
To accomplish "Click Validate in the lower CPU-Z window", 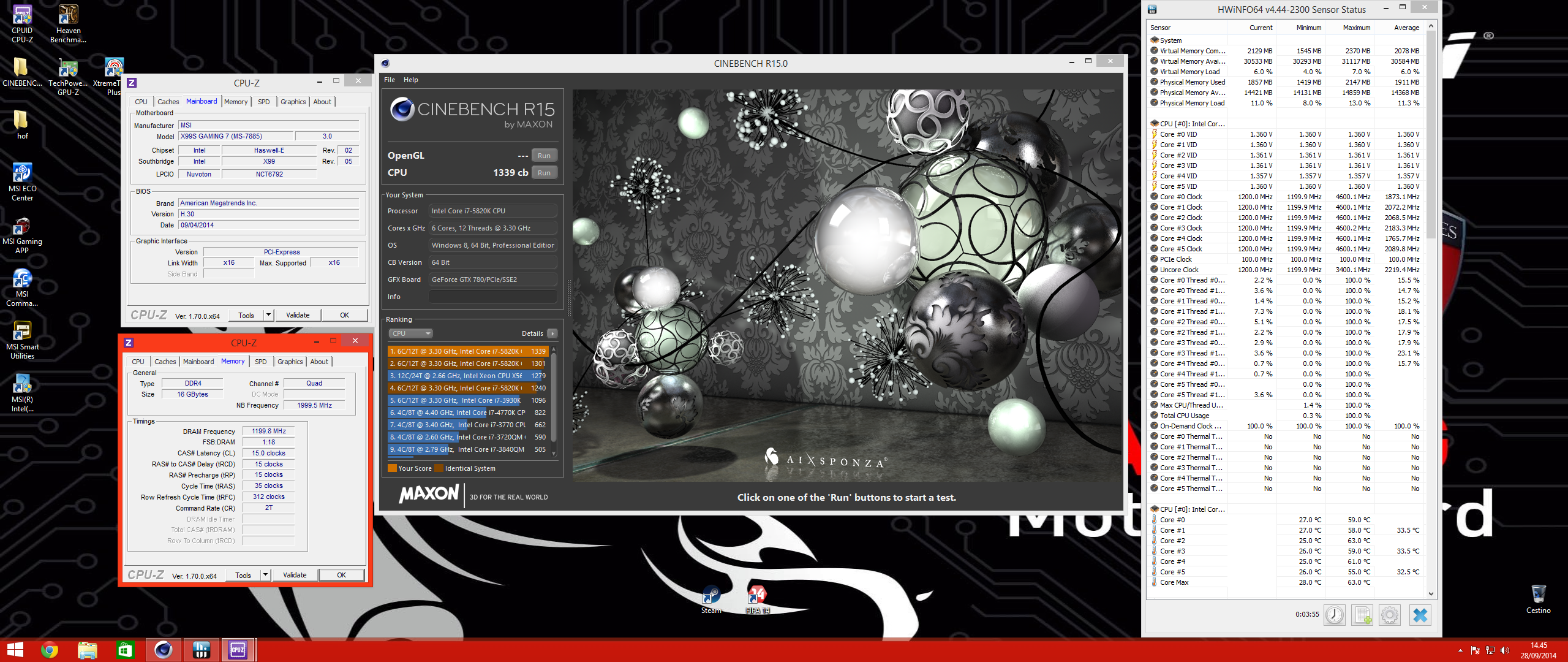I will pyautogui.click(x=295, y=575).
